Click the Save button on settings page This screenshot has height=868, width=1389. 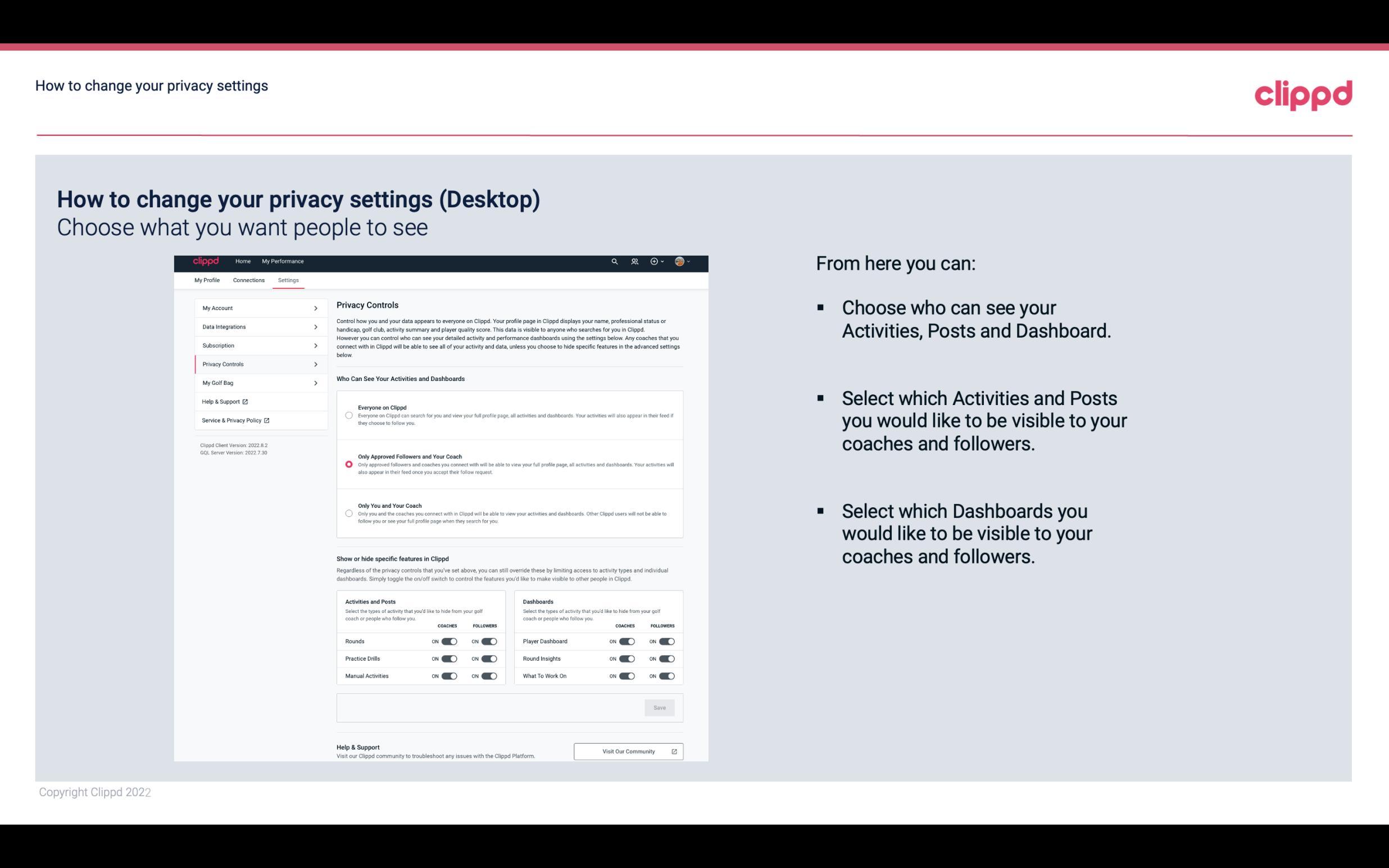click(x=660, y=707)
